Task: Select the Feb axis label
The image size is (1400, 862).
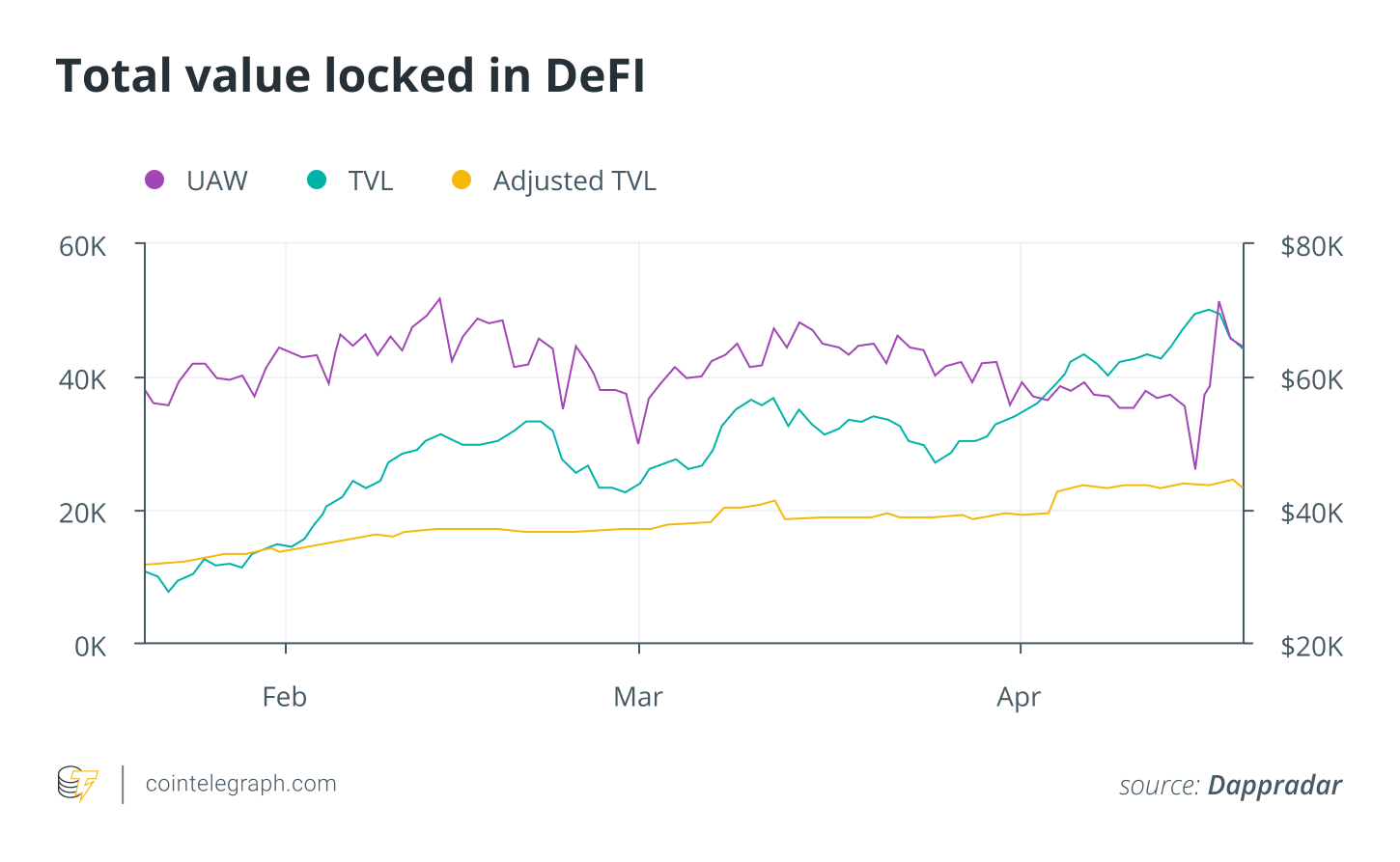Action: (285, 697)
